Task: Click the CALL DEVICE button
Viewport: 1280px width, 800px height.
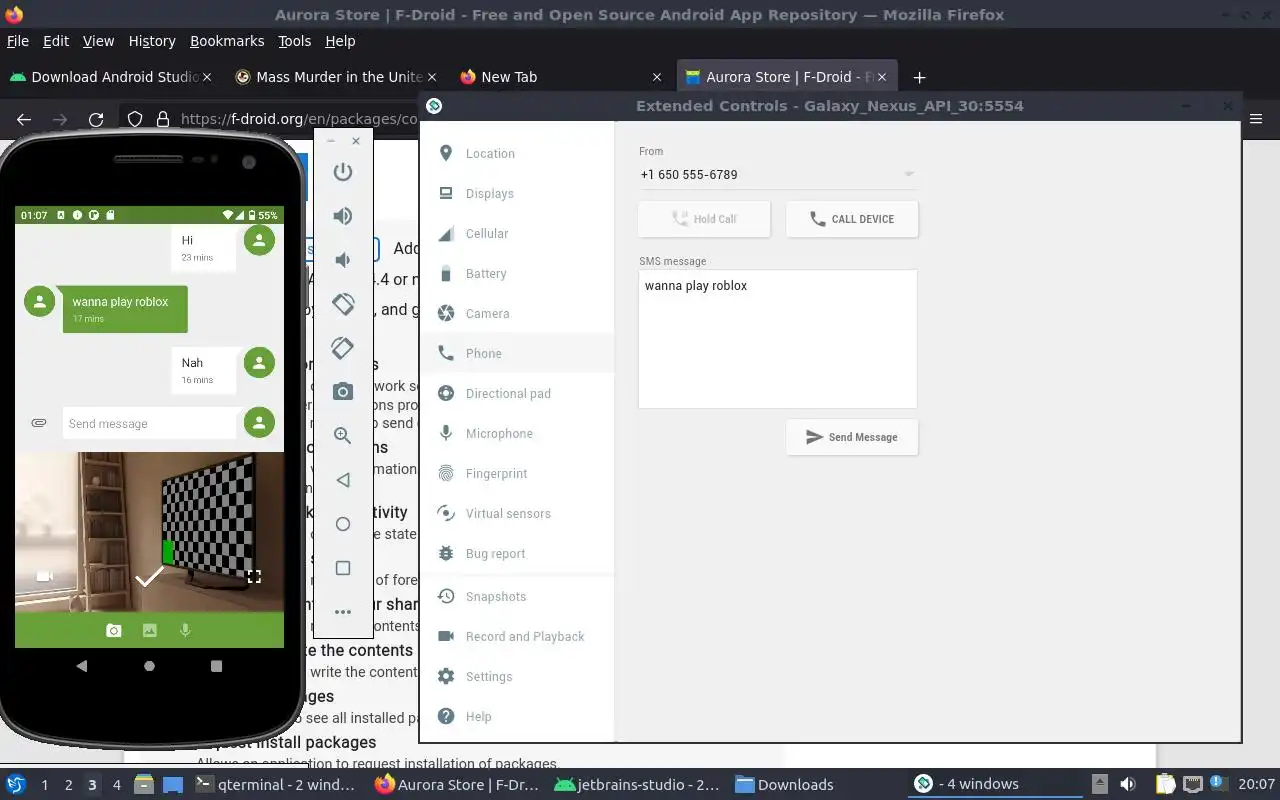Action: pos(852,219)
